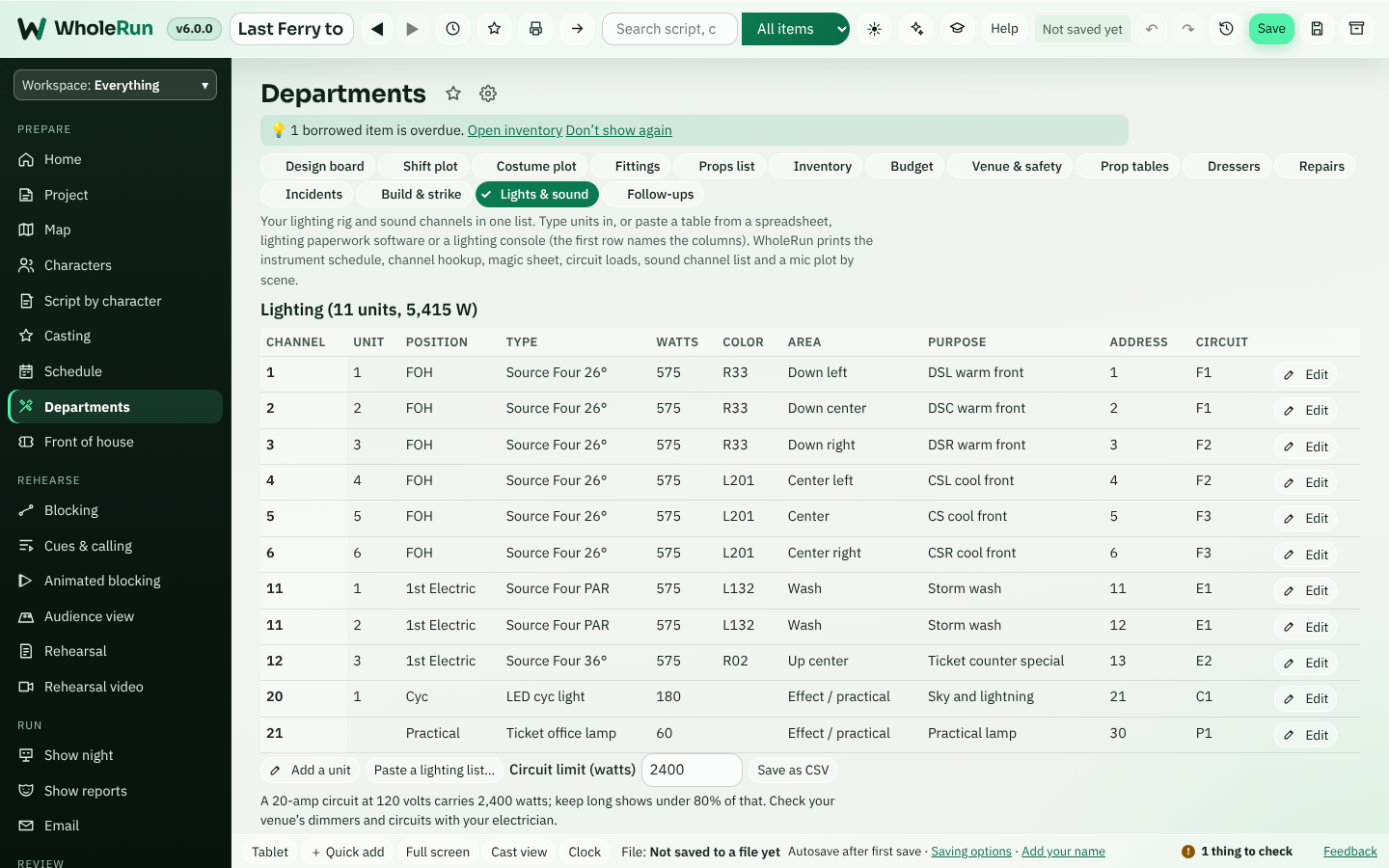Open the Last Ferry to project selector

291,29
